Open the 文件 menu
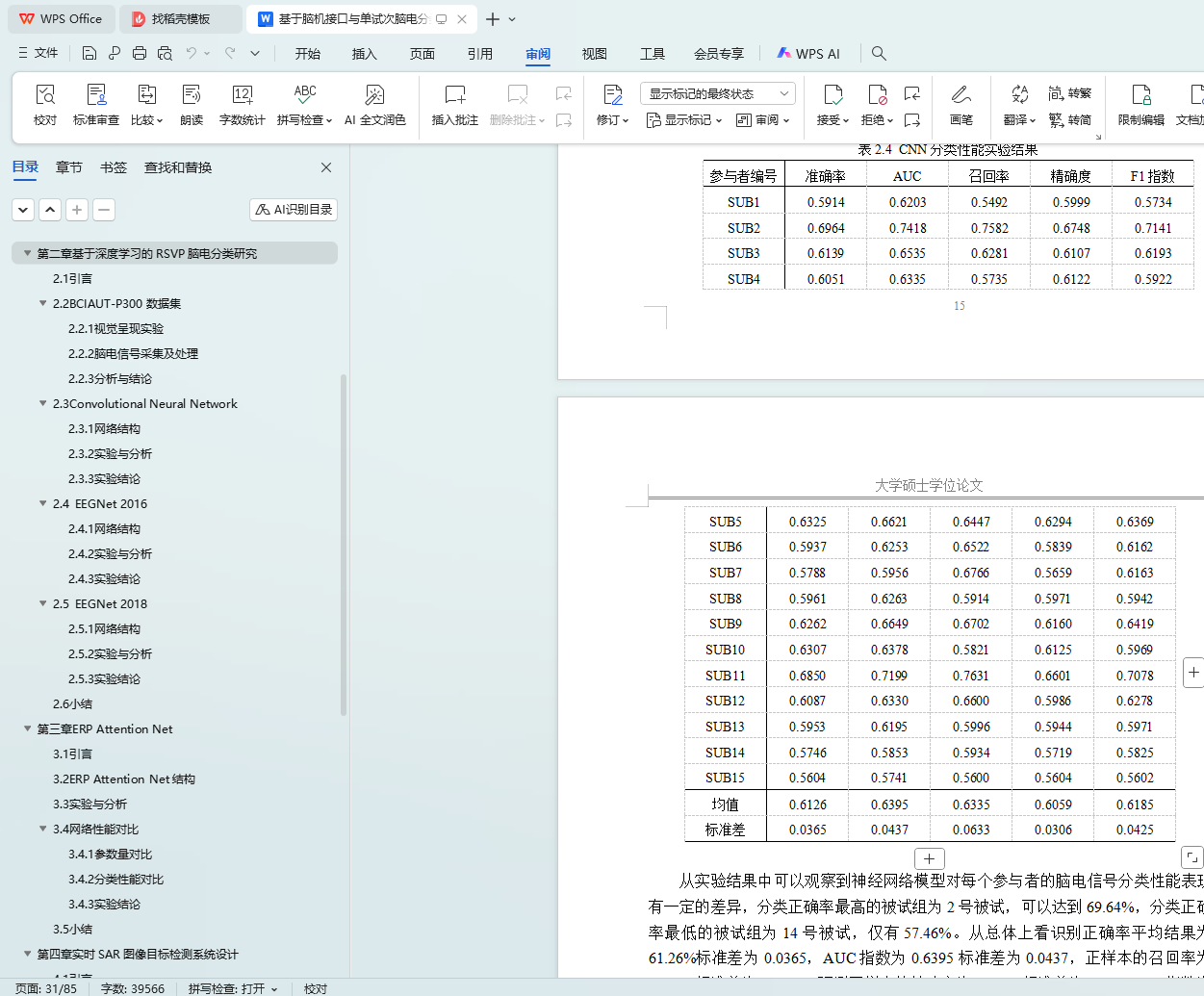This screenshot has height=996, width=1204. 38,53
